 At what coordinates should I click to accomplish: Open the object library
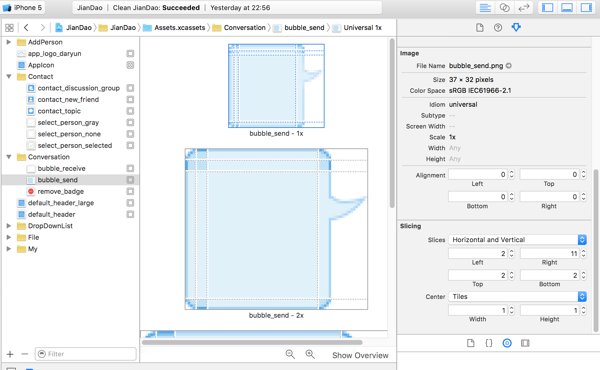point(507,343)
